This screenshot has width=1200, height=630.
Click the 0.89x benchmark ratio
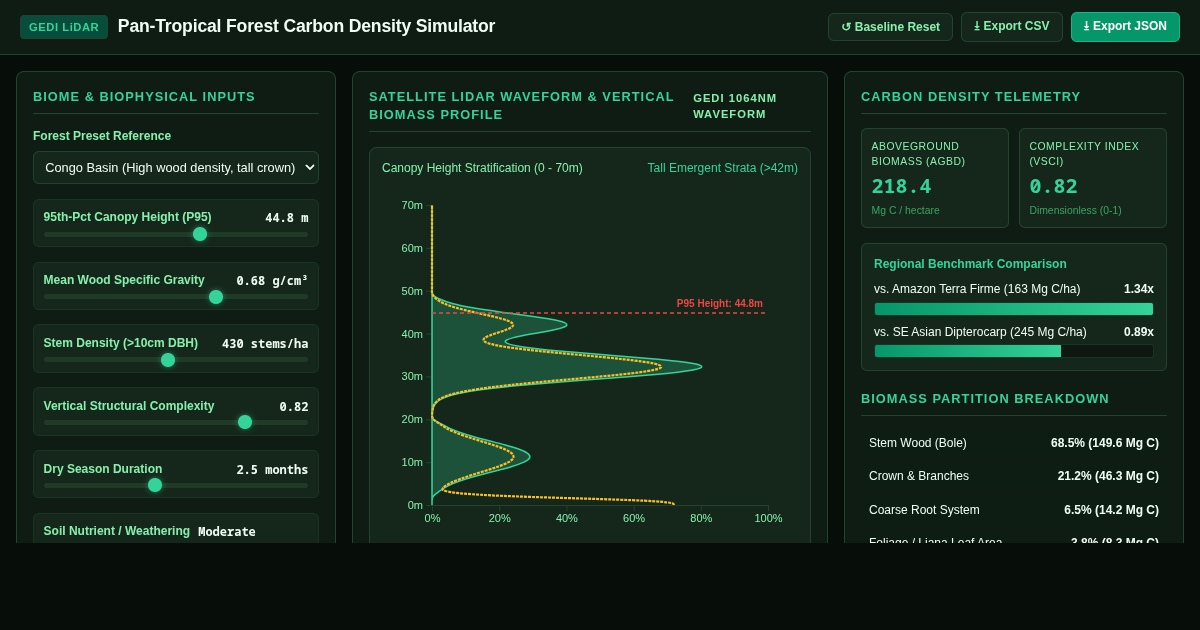tap(1138, 332)
